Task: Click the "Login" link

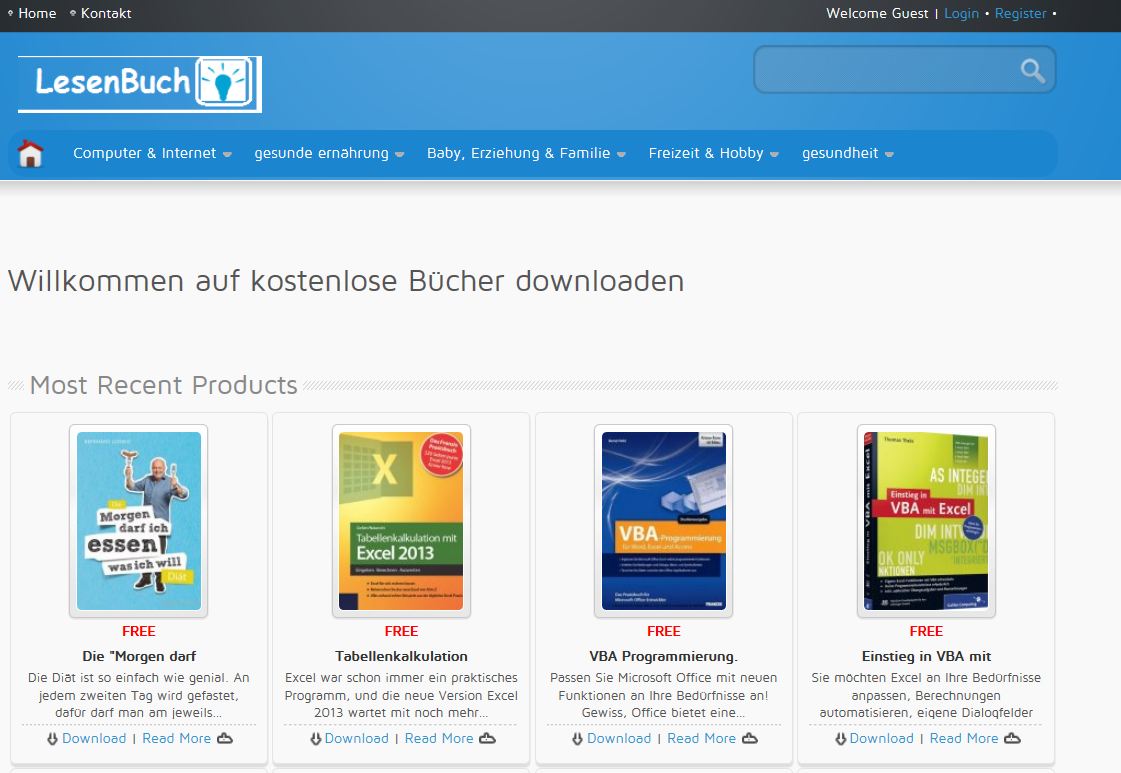Action: pyautogui.click(x=961, y=13)
